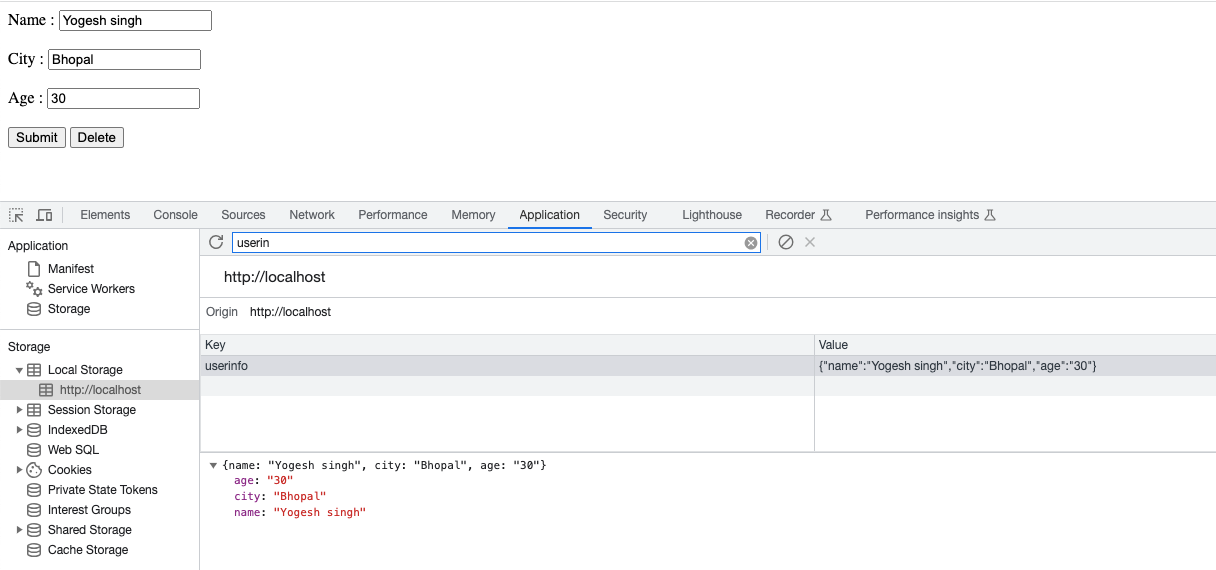
Task: Click the Cache Storage icon
Action: tap(34, 550)
